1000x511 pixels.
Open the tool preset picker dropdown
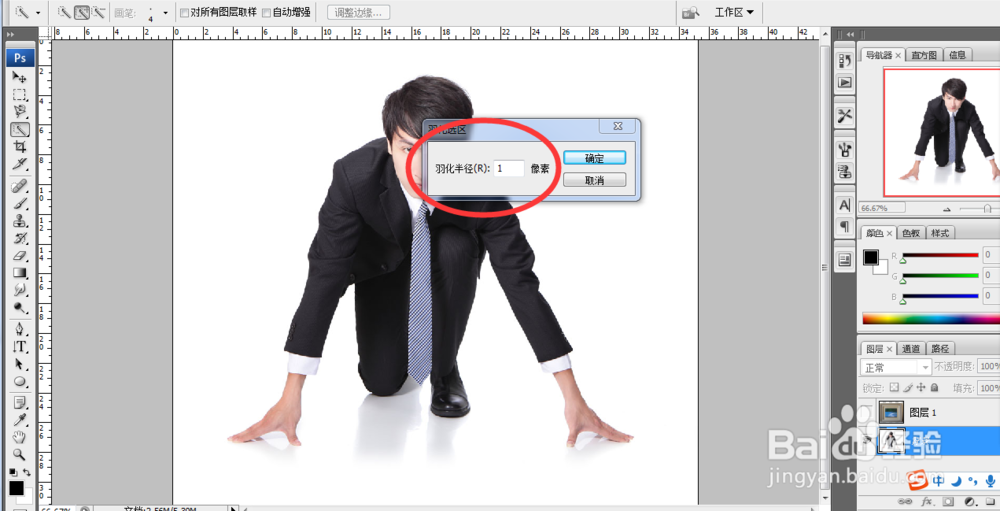(38, 13)
